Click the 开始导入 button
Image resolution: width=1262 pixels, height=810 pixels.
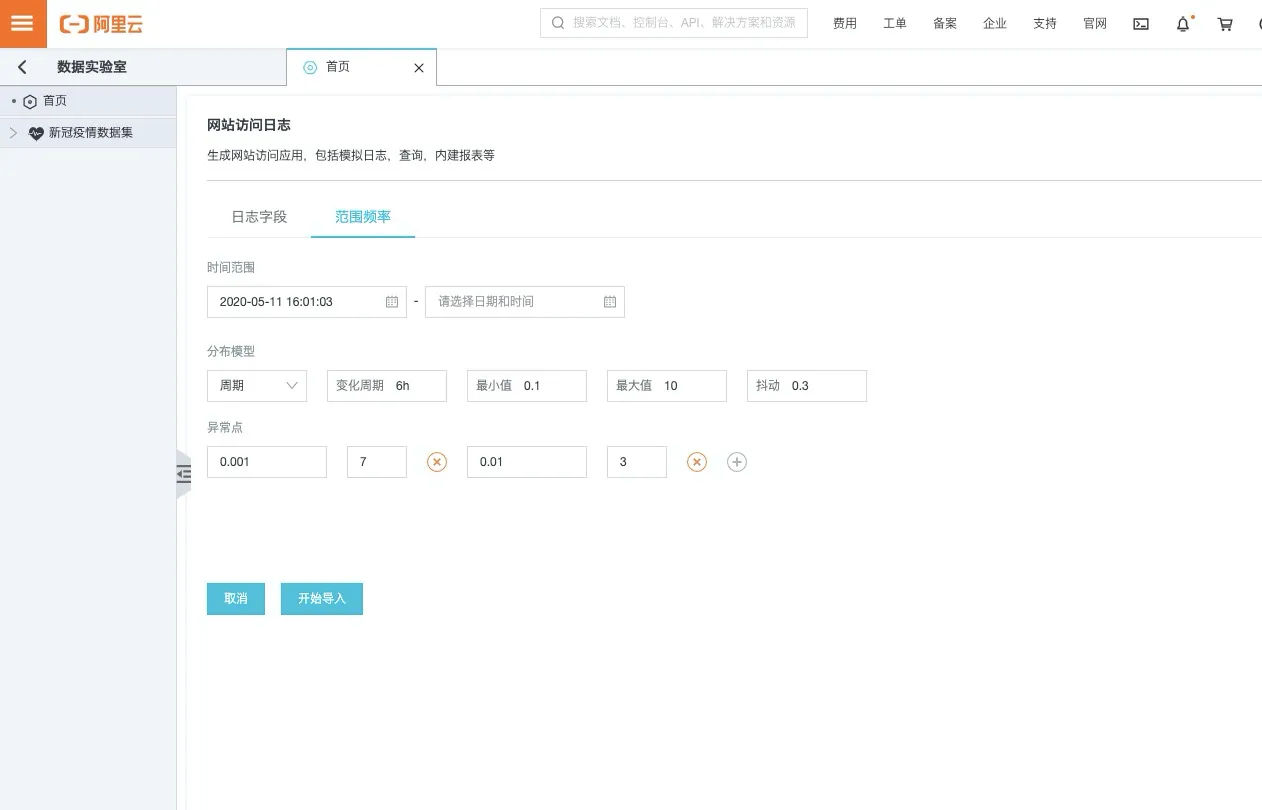pos(322,599)
